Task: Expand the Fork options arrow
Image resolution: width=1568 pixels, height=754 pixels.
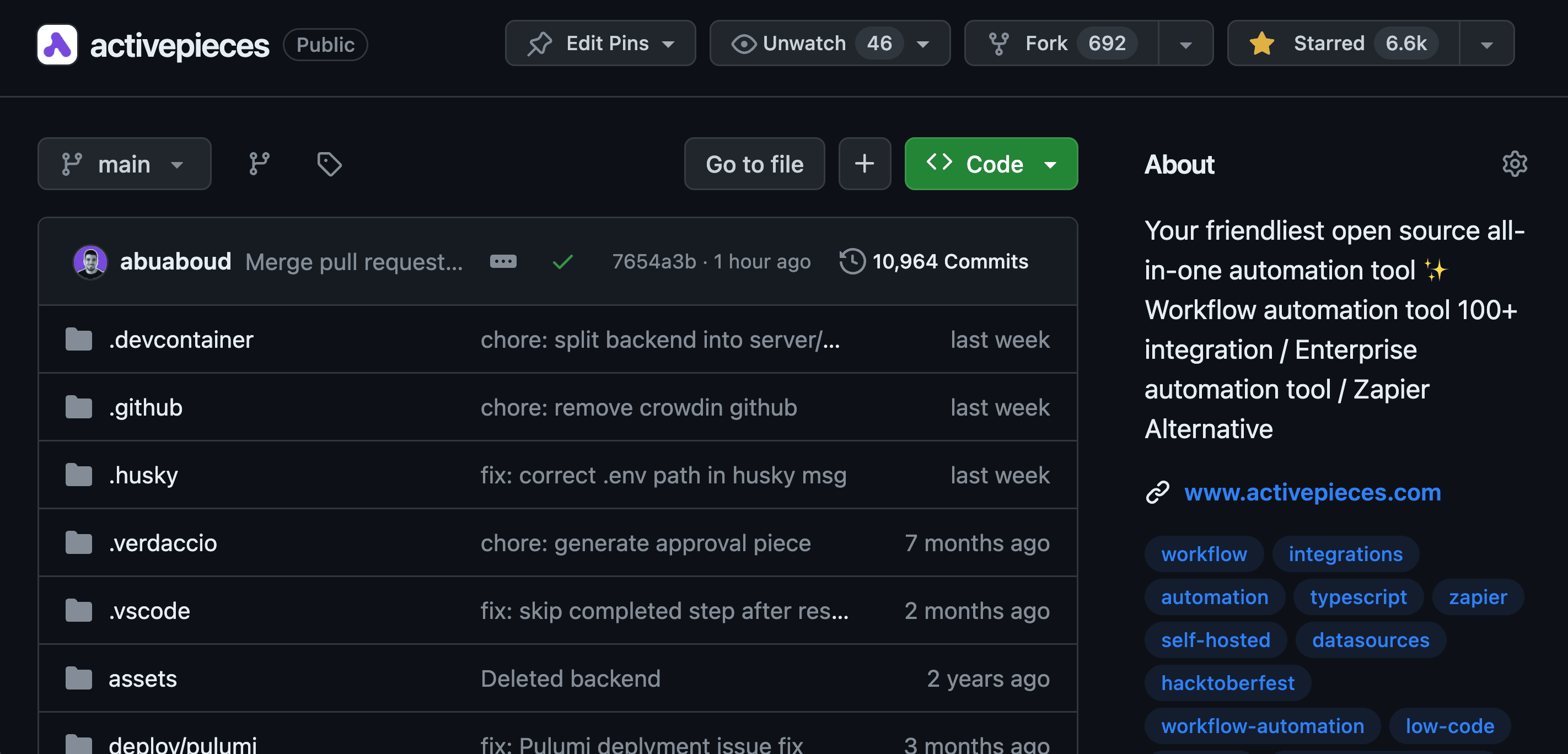Action: pyautogui.click(x=1185, y=44)
